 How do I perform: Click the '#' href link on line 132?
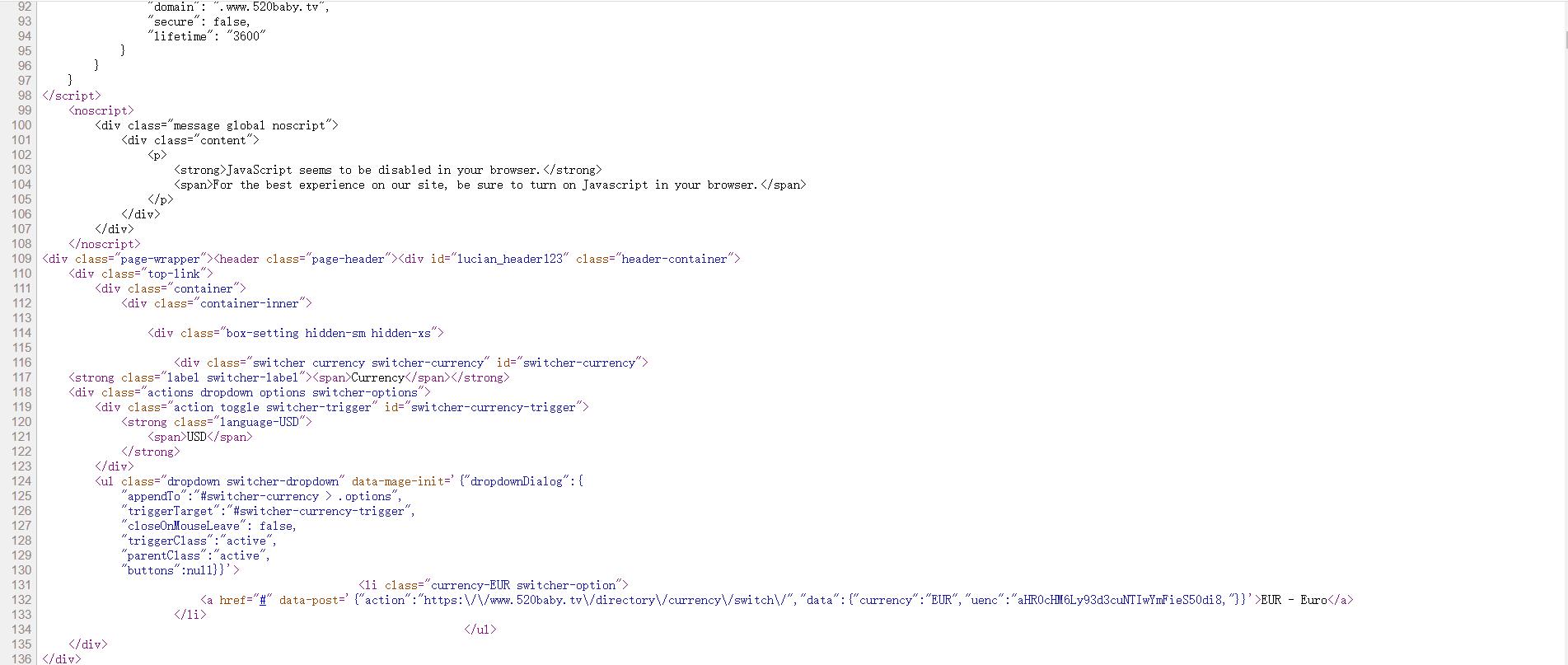(x=263, y=600)
